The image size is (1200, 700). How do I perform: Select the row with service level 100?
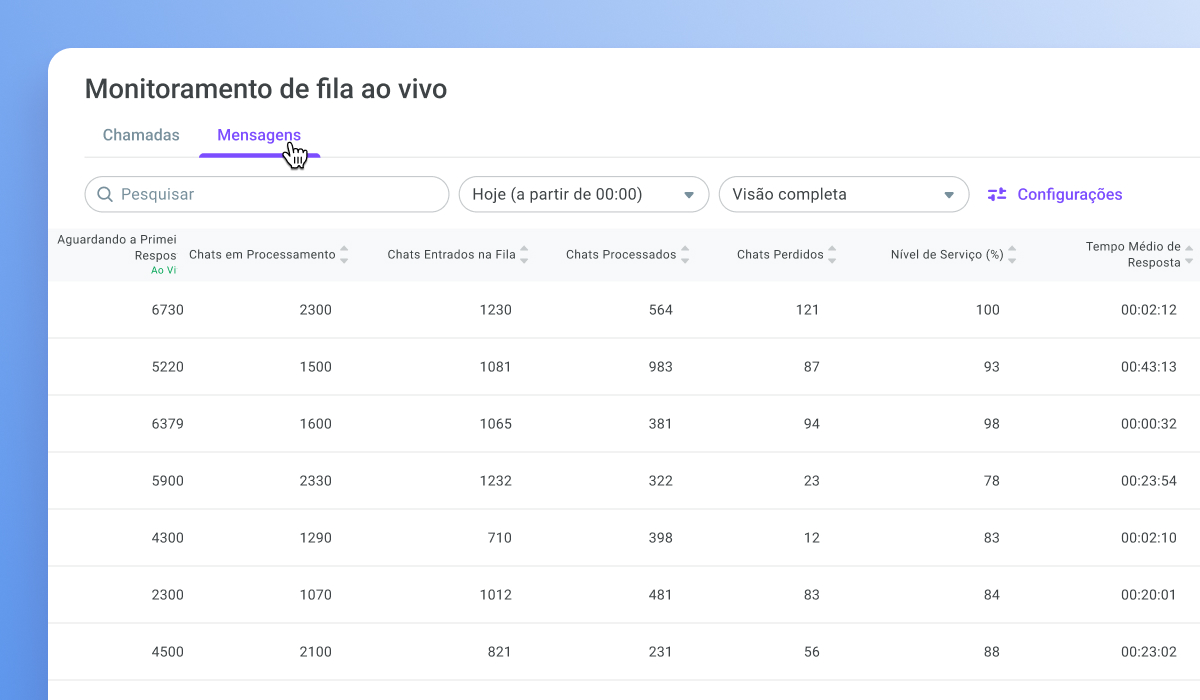[x=624, y=310]
